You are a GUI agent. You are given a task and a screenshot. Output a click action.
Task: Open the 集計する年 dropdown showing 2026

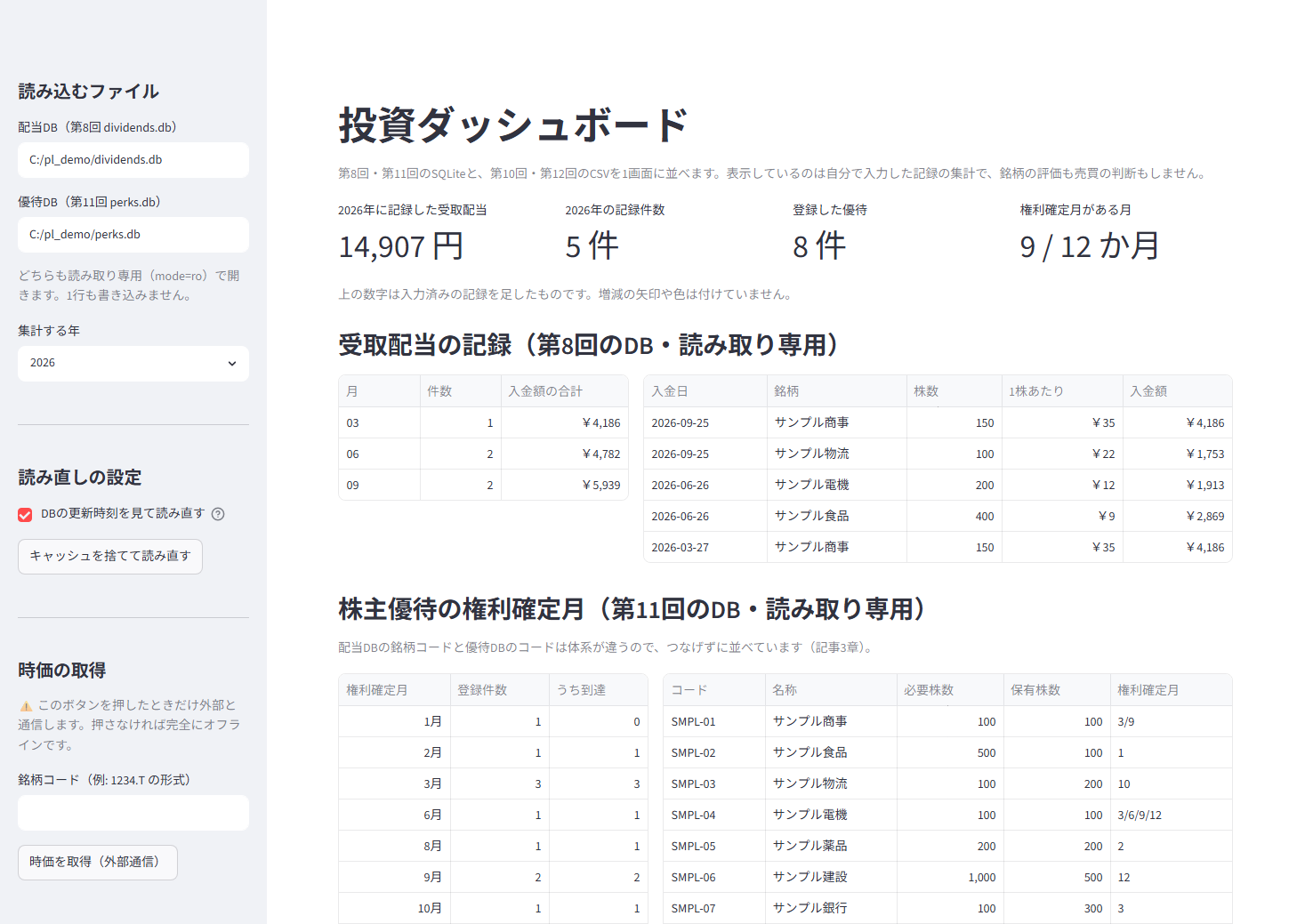coord(133,363)
